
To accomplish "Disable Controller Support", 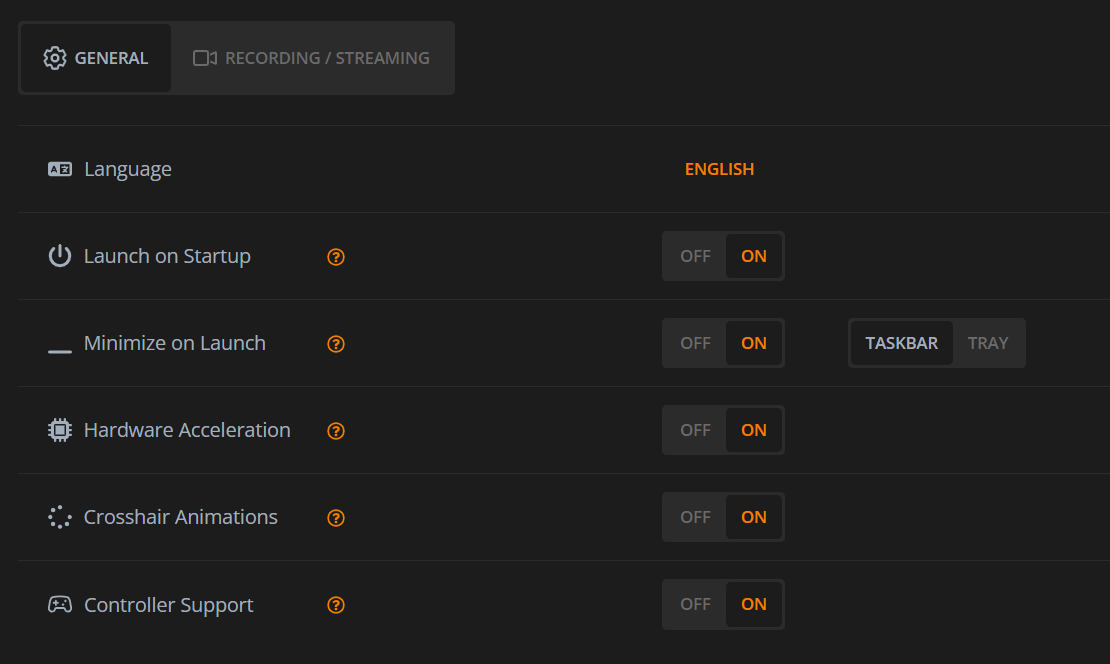I will click(x=694, y=604).
